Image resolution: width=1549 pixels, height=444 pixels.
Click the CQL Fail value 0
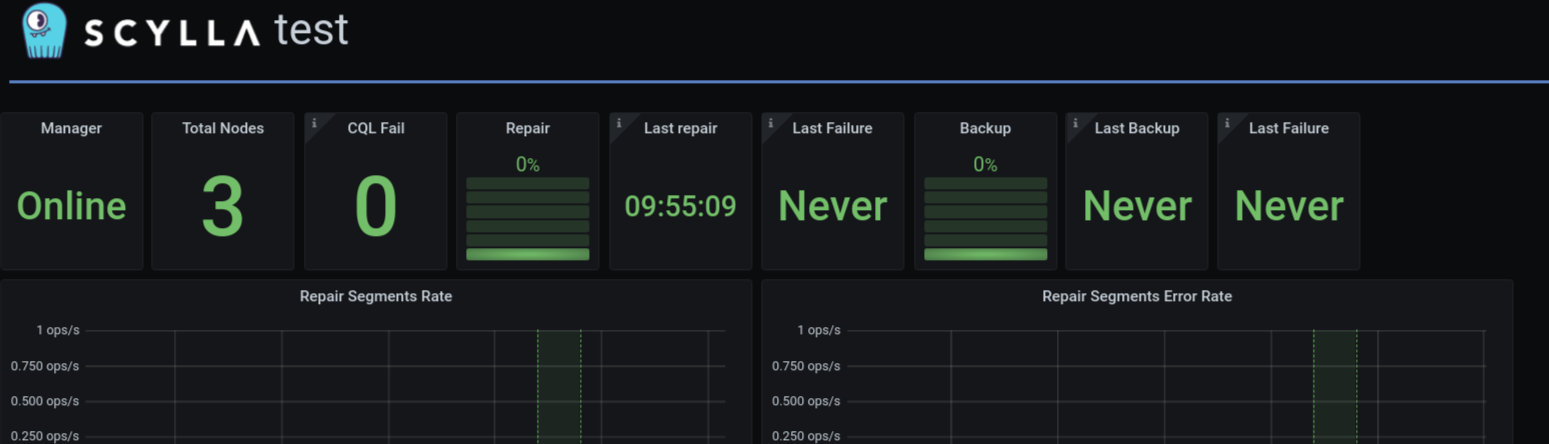[376, 207]
